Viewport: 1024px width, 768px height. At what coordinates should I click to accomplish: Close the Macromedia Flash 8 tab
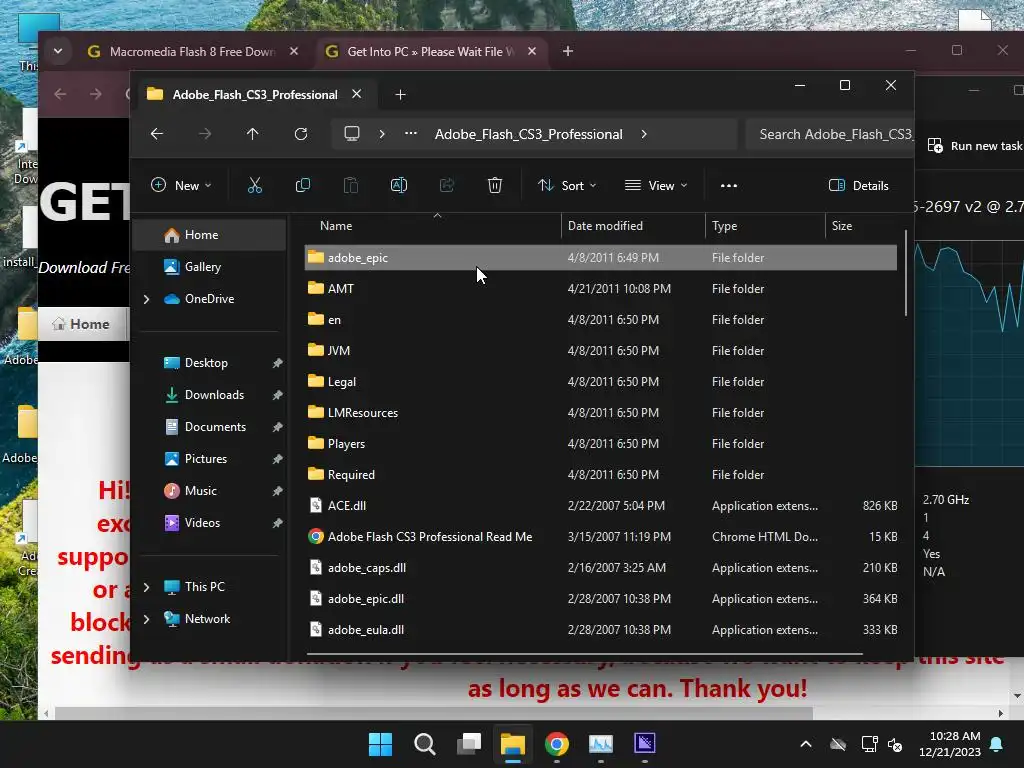294,51
